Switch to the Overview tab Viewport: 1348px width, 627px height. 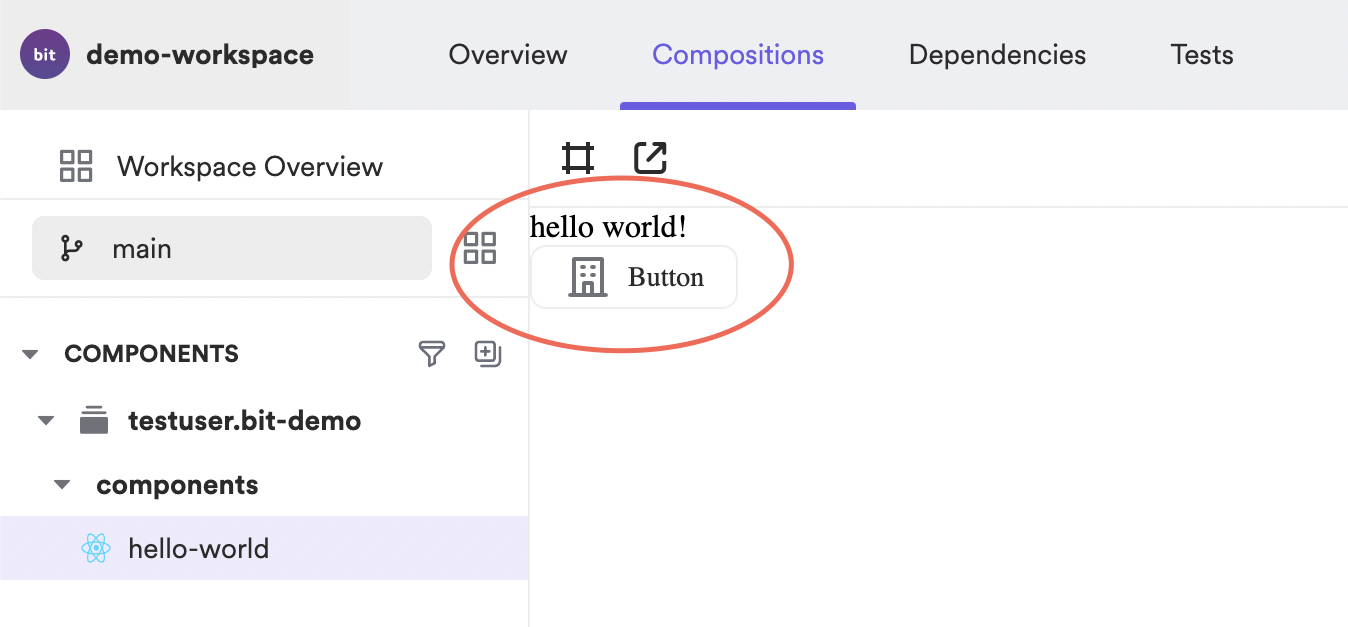pyautogui.click(x=508, y=54)
